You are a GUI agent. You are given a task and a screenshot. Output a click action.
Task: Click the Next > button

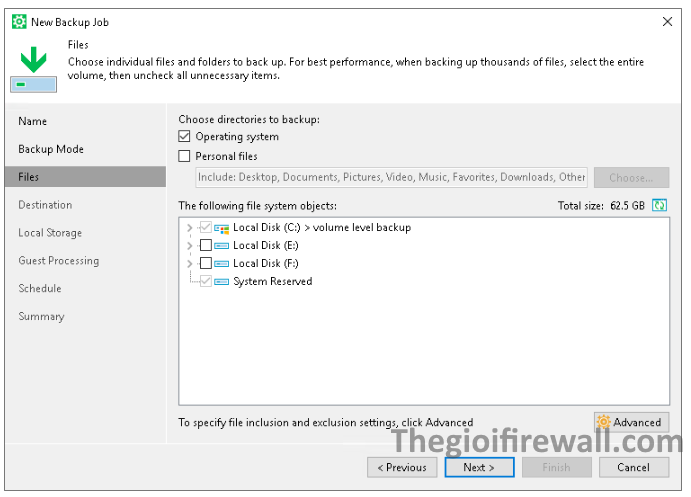(479, 467)
